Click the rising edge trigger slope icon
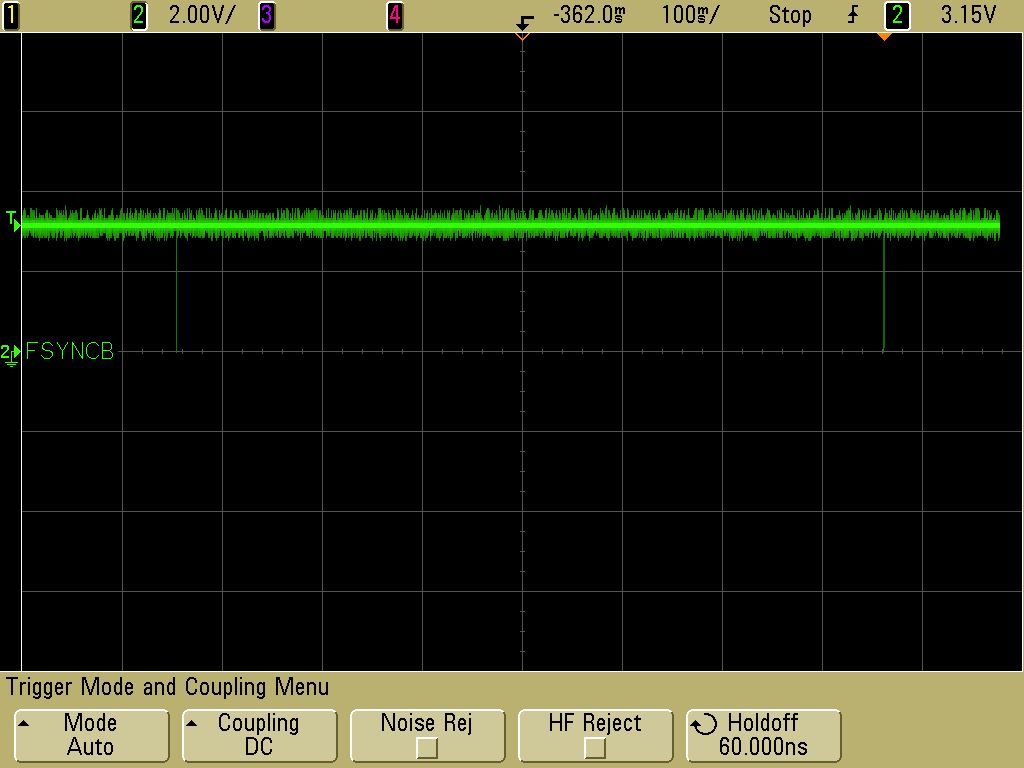This screenshot has width=1024, height=768. [853, 15]
